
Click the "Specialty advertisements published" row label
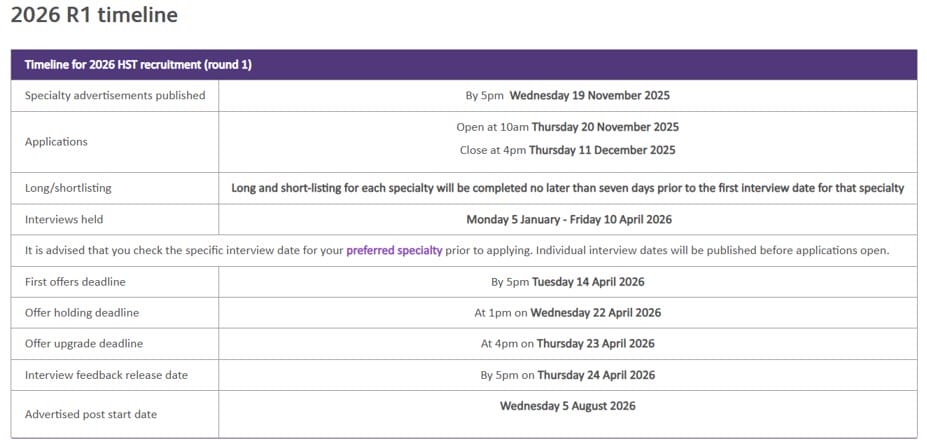click(115, 96)
